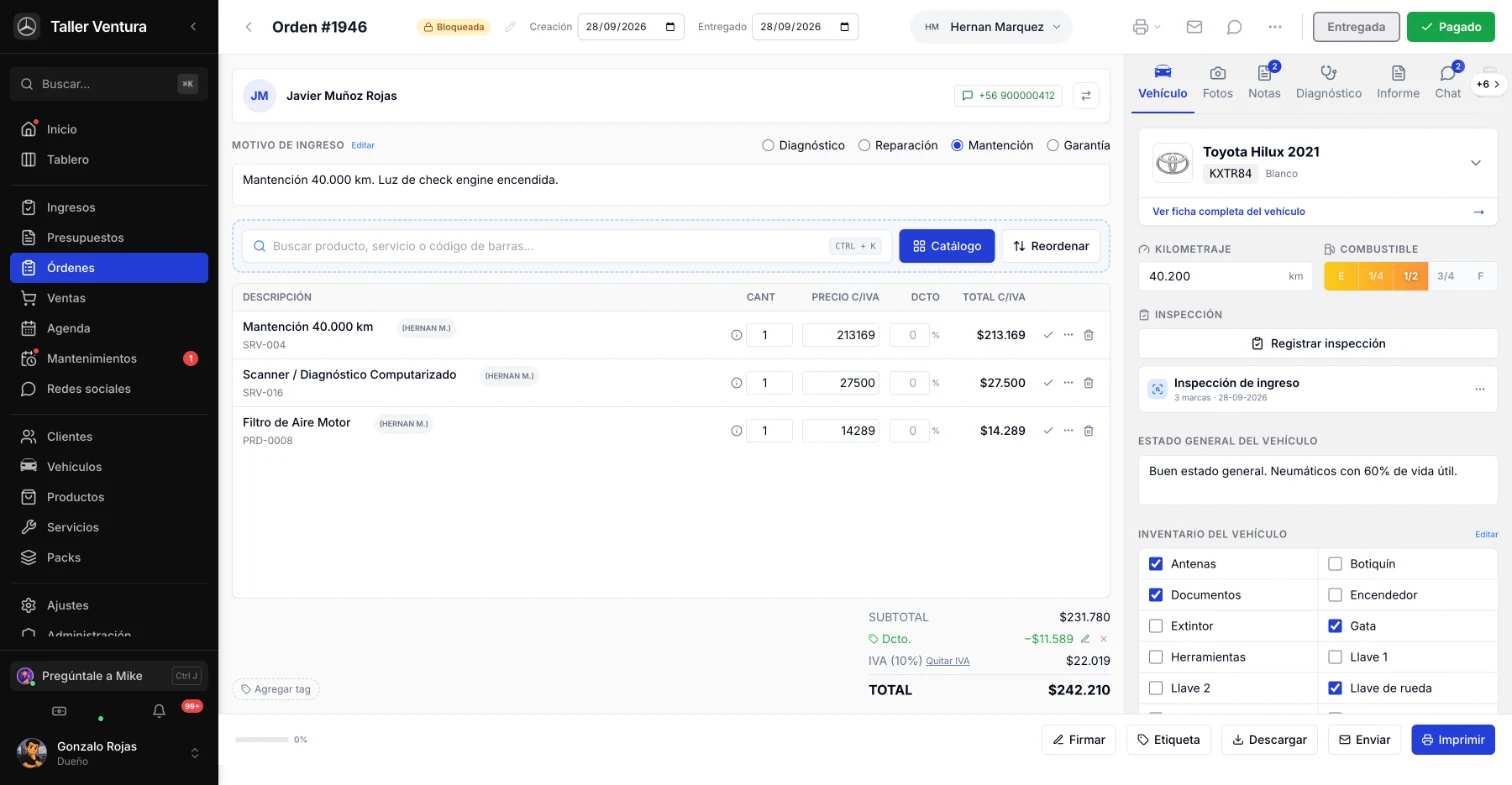Open the chat bubble icon in header
This screenshot has width=1512, height=785.
[x=1234, y=27]
